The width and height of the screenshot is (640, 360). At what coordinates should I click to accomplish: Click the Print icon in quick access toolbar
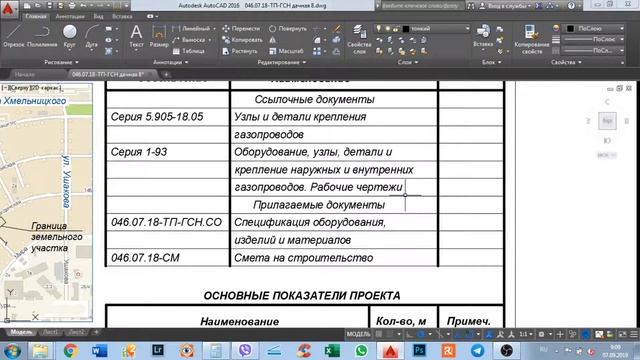(72, 6)
